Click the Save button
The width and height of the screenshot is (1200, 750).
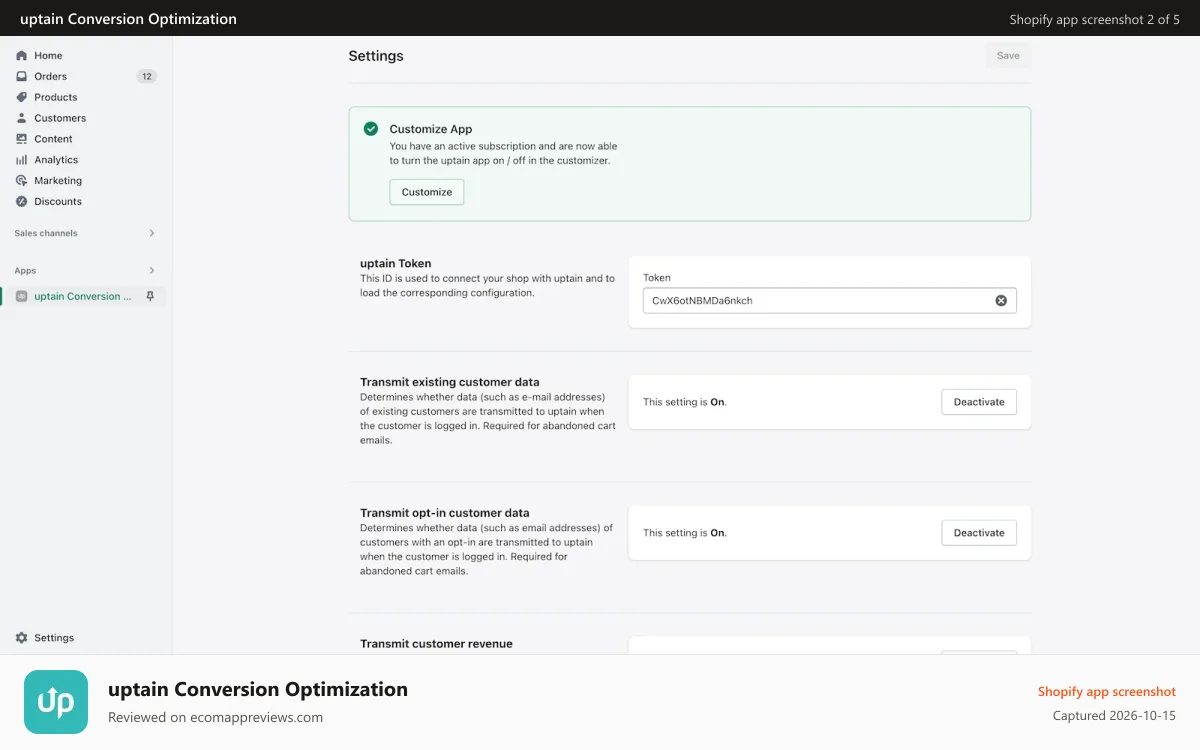click(x=1008, y=56)
